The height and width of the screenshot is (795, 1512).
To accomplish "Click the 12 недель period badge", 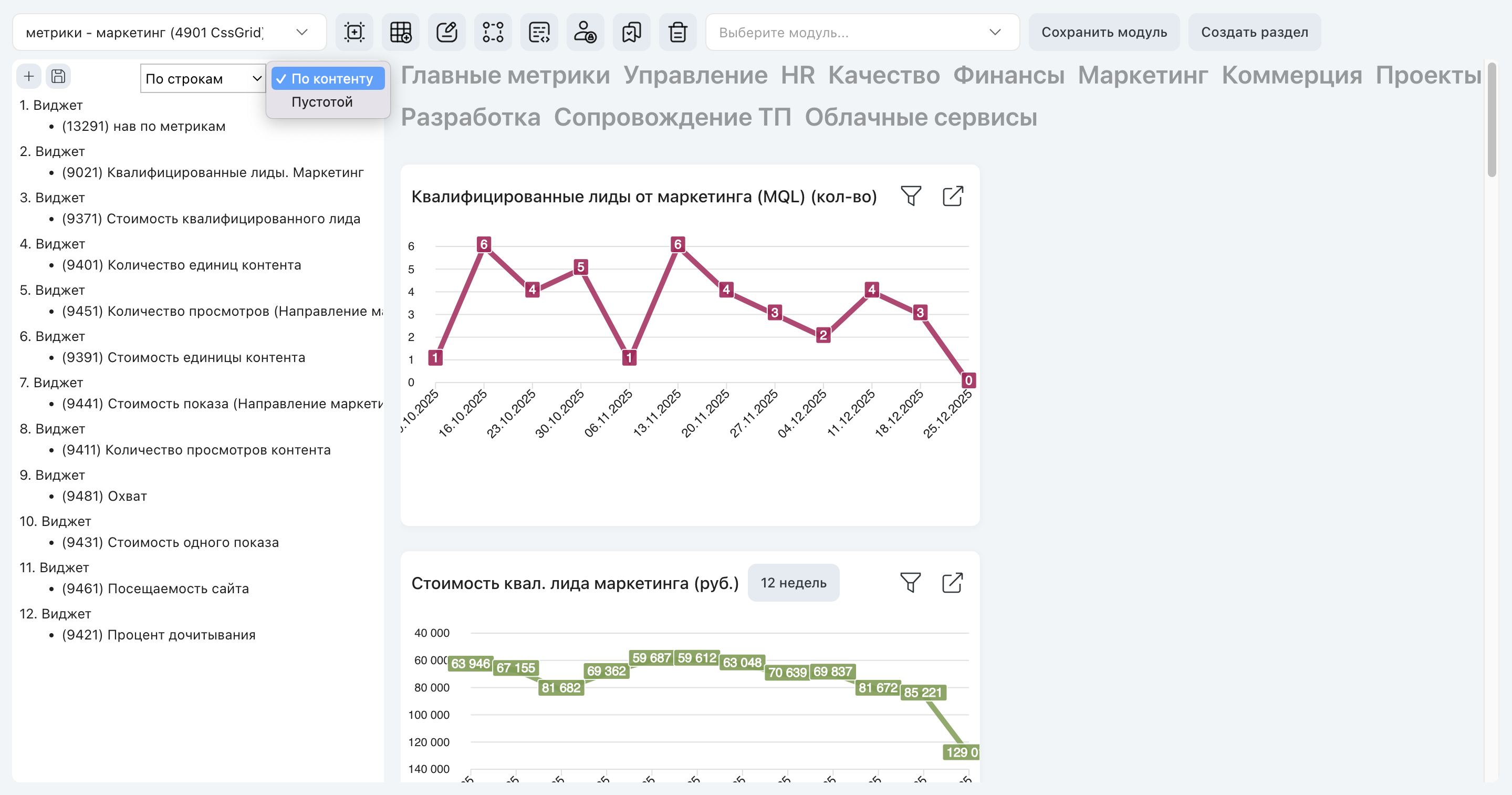I will coord(793,582).
